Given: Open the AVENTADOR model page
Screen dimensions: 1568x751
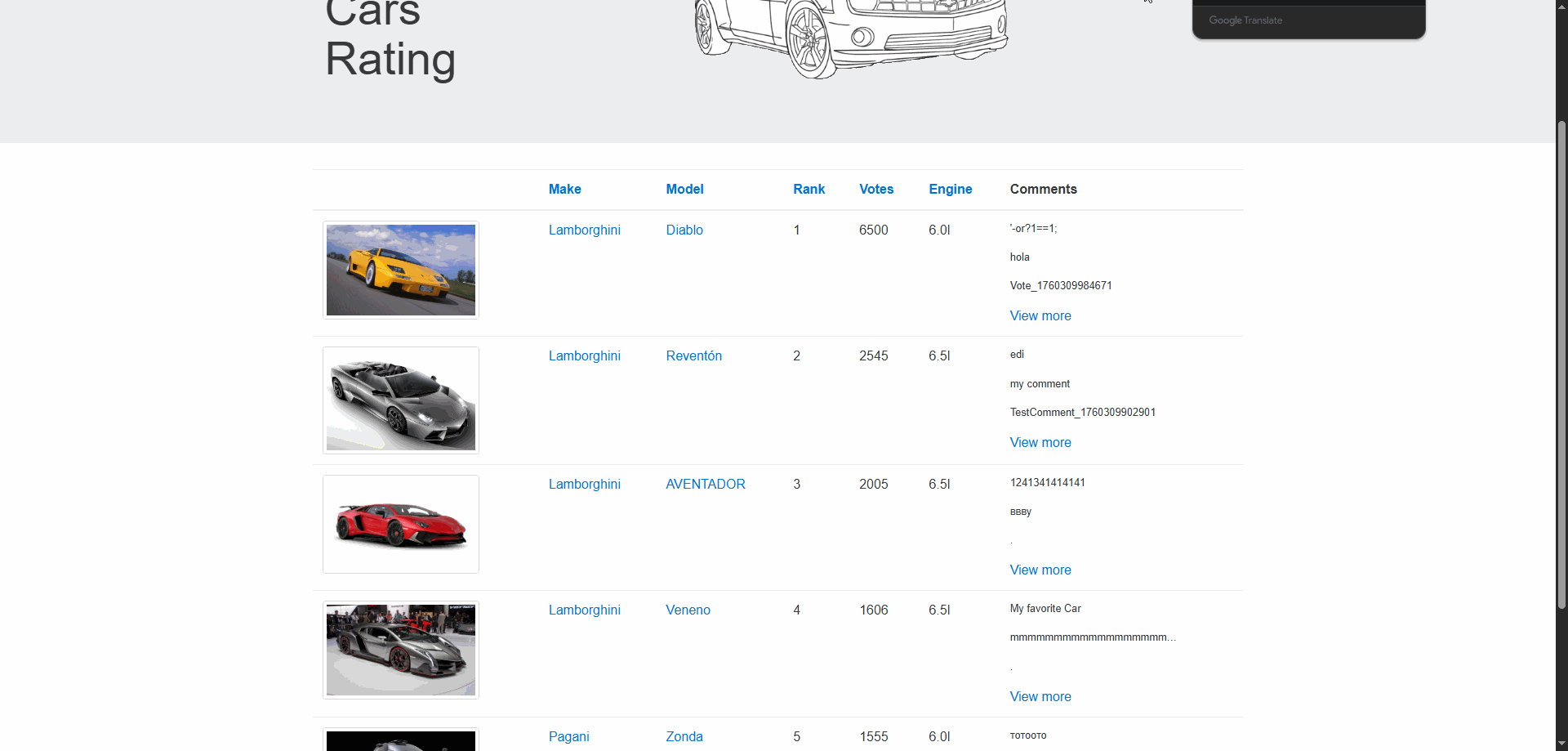Looking at the screenshot, I should pyautogui.click(x=705, y=484).
